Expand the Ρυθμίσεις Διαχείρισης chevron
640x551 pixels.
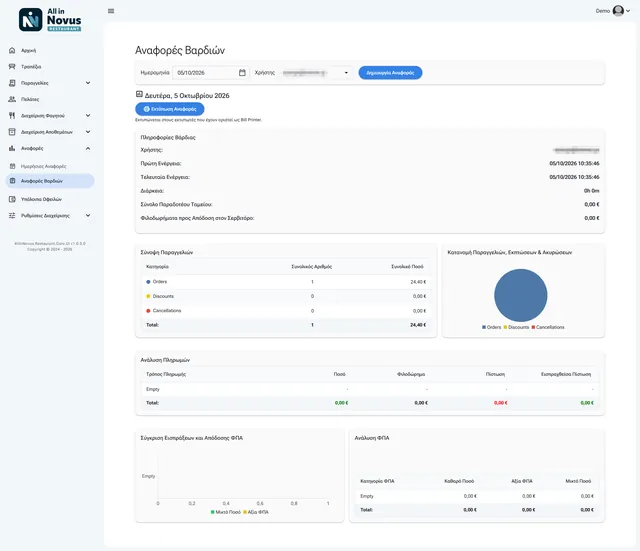(x=88, y=216)
